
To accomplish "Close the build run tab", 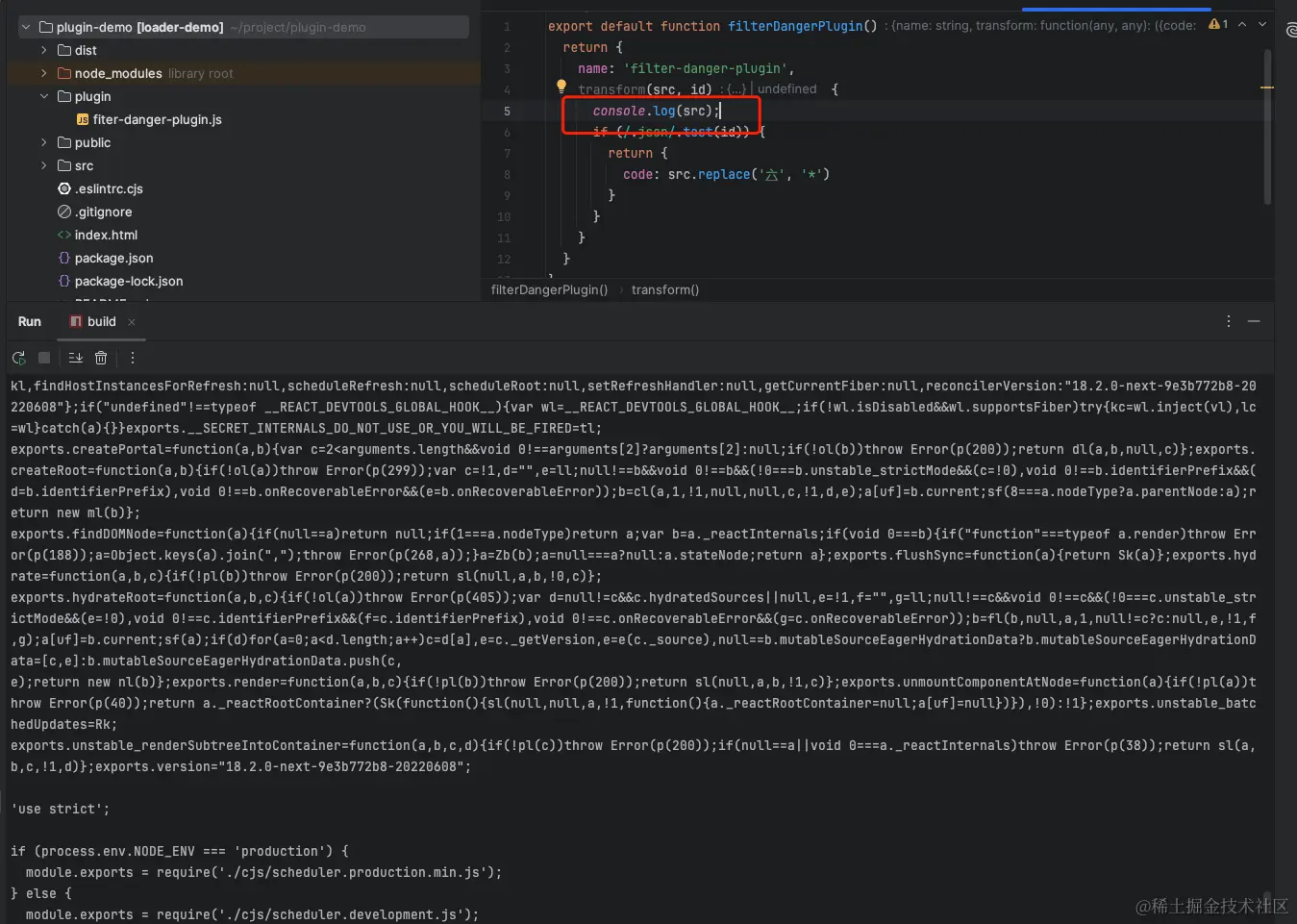I will click(x=132, y=322).
